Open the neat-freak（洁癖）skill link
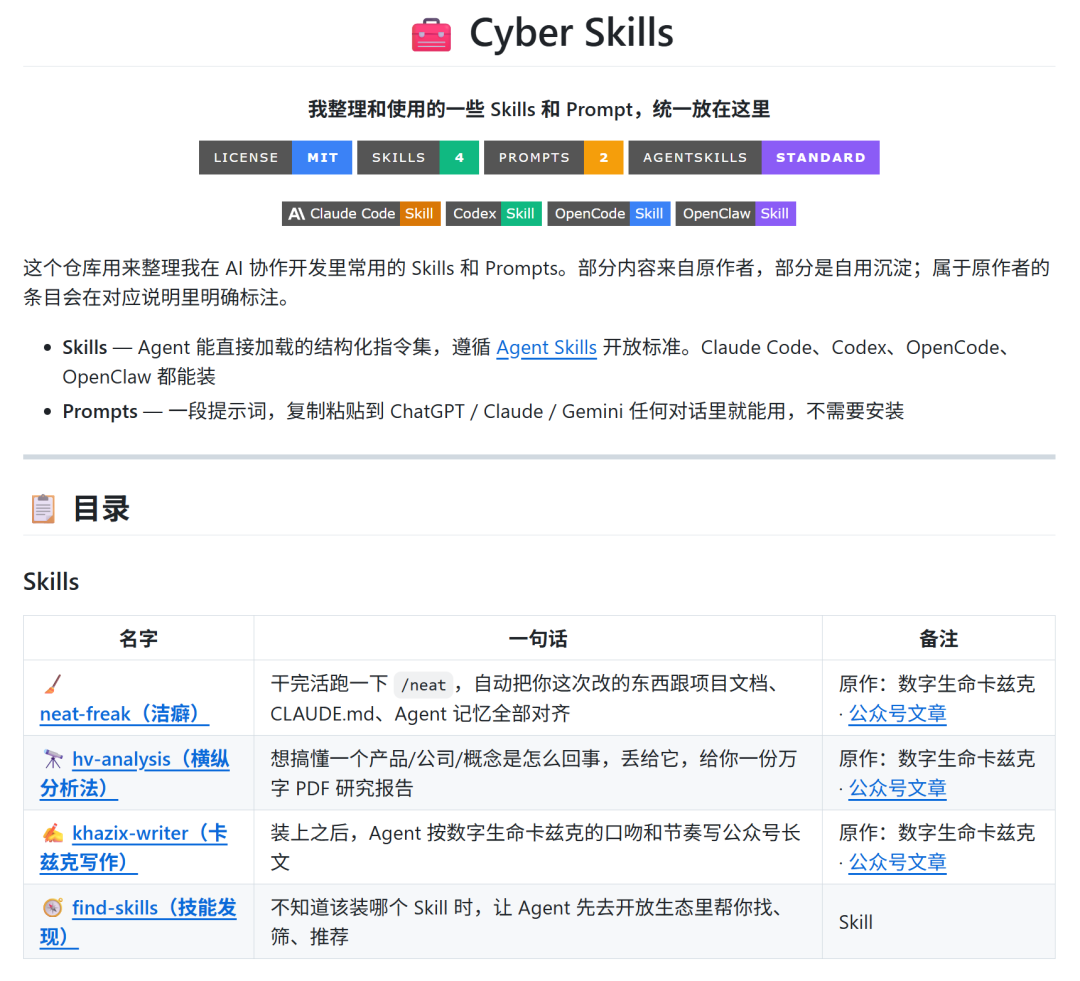This screenshot has width=1080, height=981. click(124, 714)
